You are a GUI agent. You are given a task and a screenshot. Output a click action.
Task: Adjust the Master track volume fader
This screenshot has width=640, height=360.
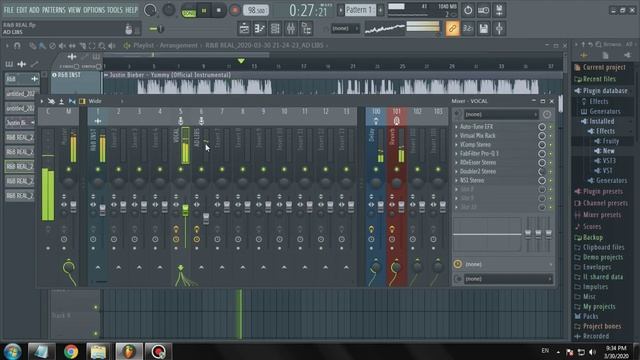click(73, 207)
